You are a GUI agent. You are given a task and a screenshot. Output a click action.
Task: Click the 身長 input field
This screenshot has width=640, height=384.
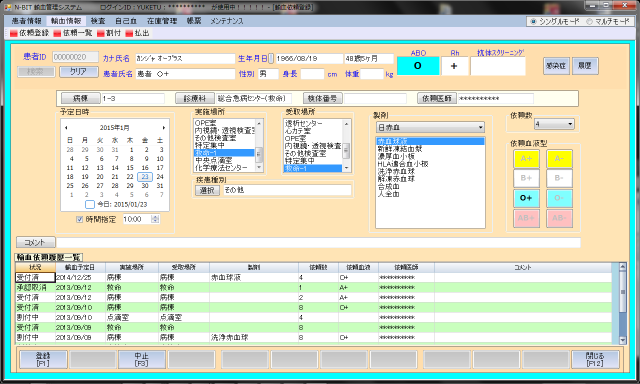coord(312,74)
